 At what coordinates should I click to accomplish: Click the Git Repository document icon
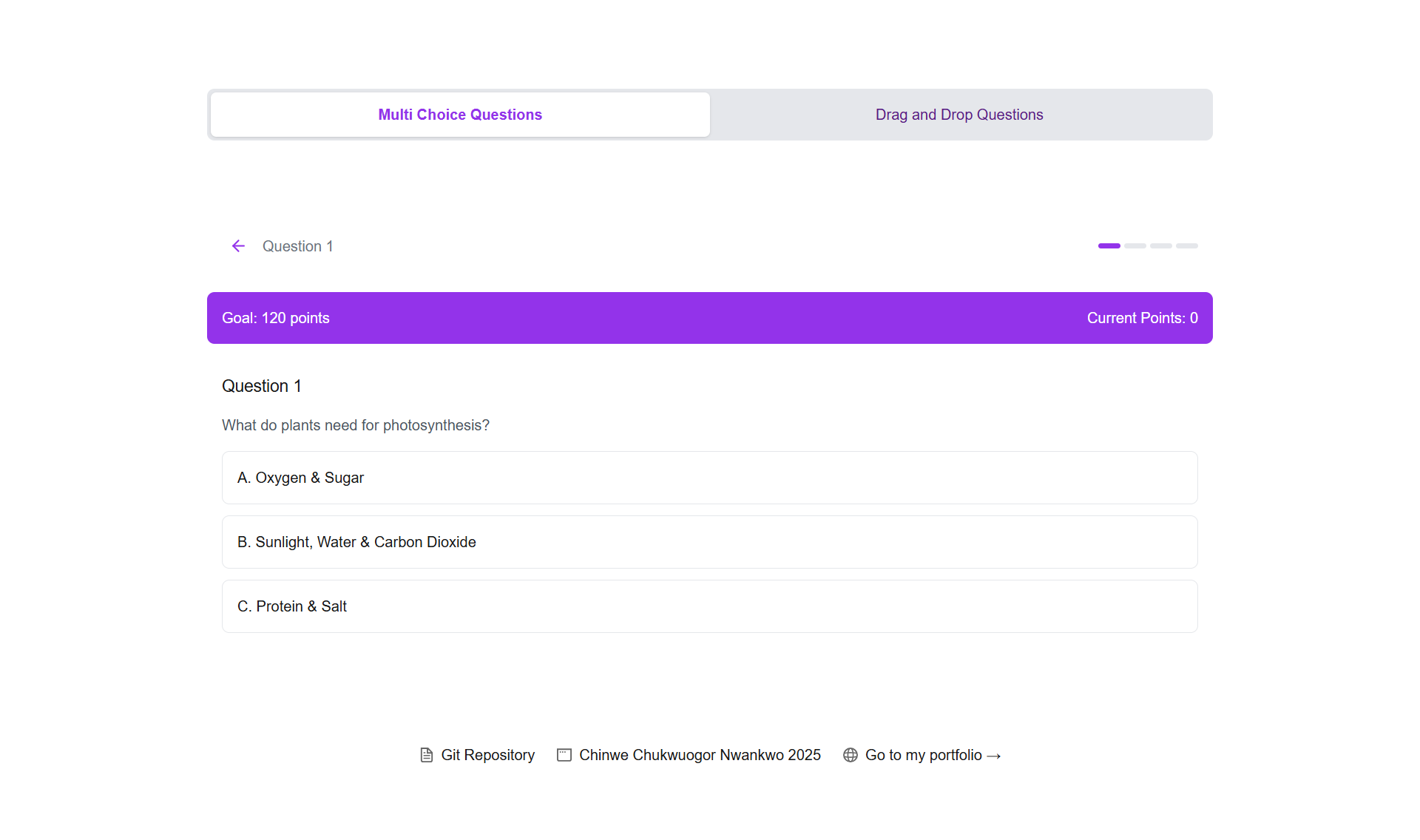(x=426, y=755)
